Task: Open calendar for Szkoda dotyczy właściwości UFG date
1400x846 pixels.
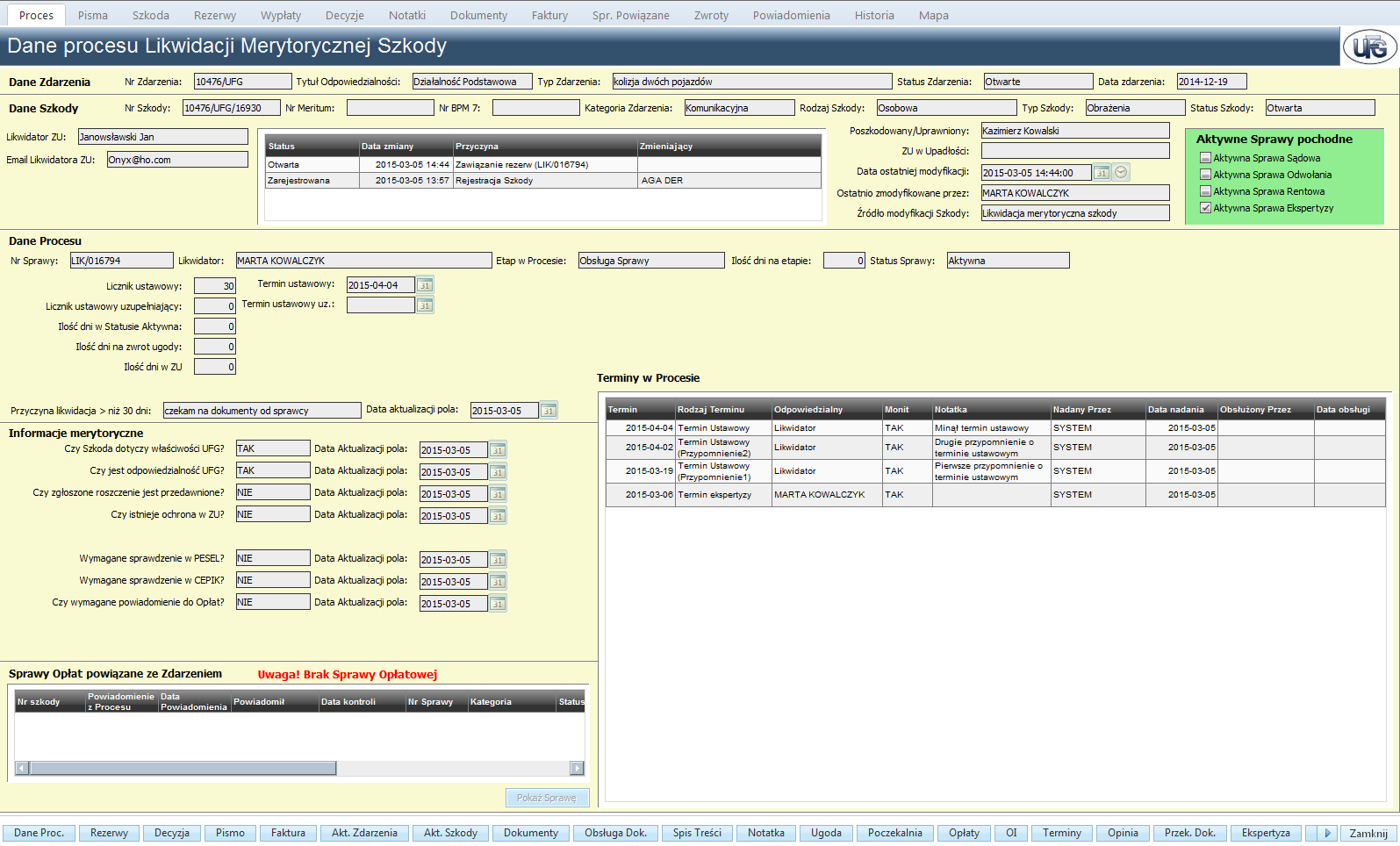Action: (498, 450)
